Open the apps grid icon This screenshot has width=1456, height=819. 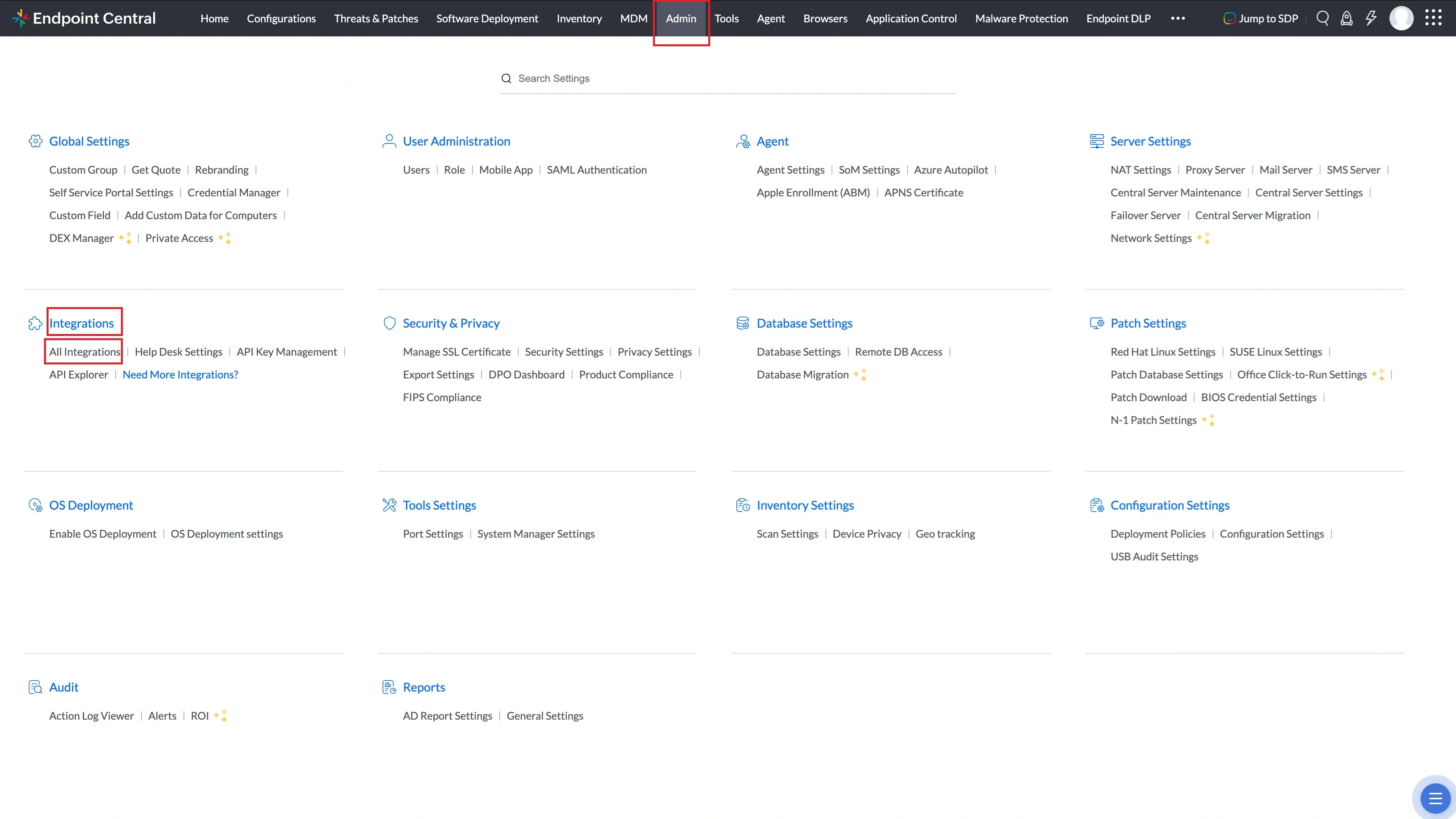click(1433, 18)
